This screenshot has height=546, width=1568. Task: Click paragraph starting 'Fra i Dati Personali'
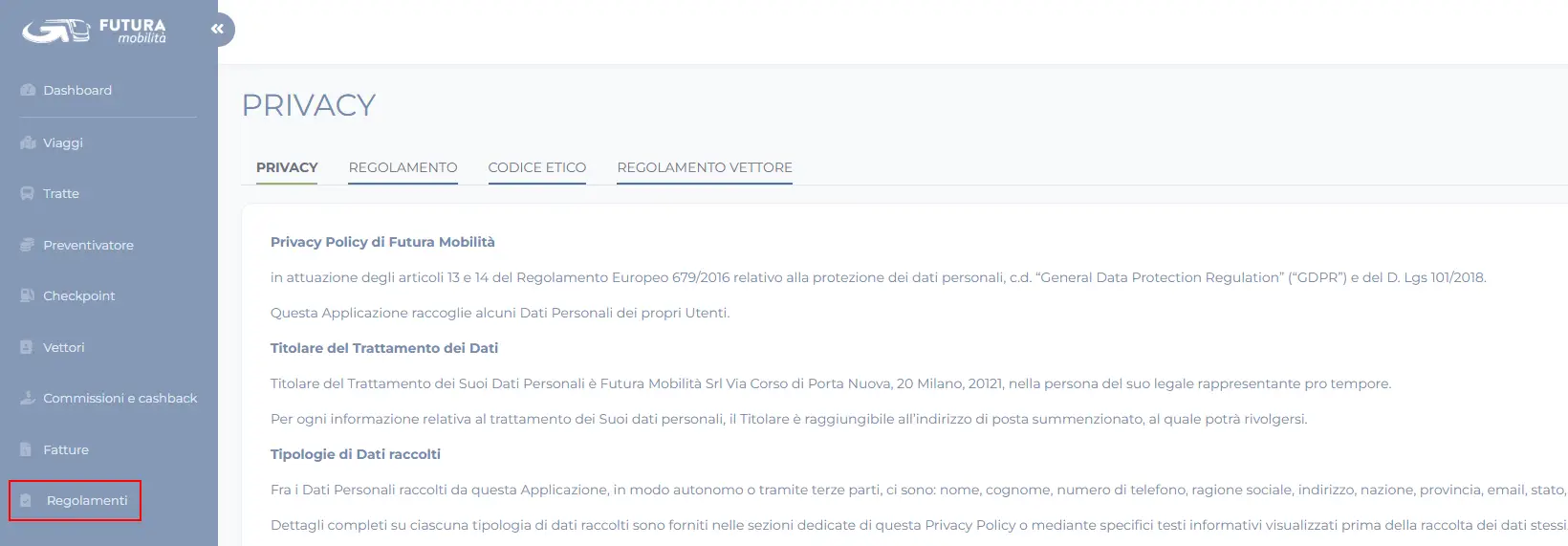919,490
